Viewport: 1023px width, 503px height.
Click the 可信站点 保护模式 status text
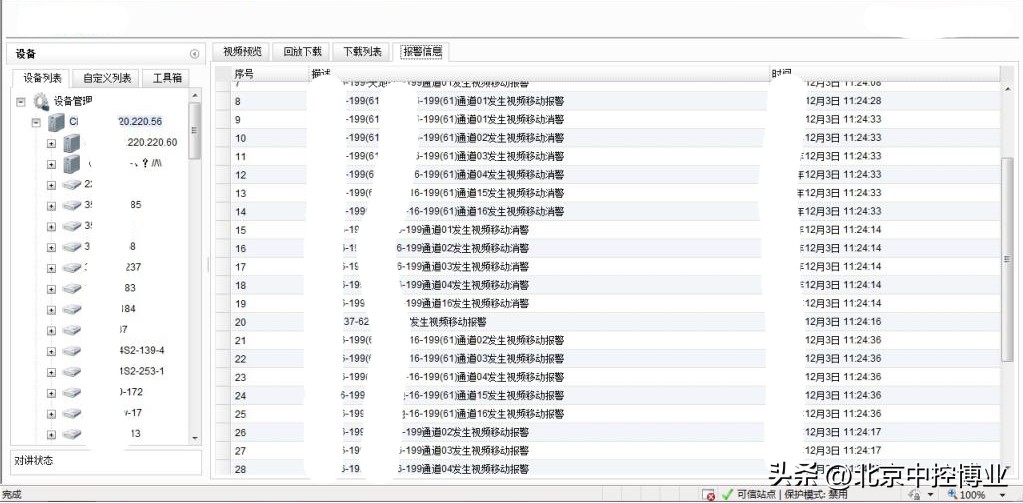[x=792, y=495]
